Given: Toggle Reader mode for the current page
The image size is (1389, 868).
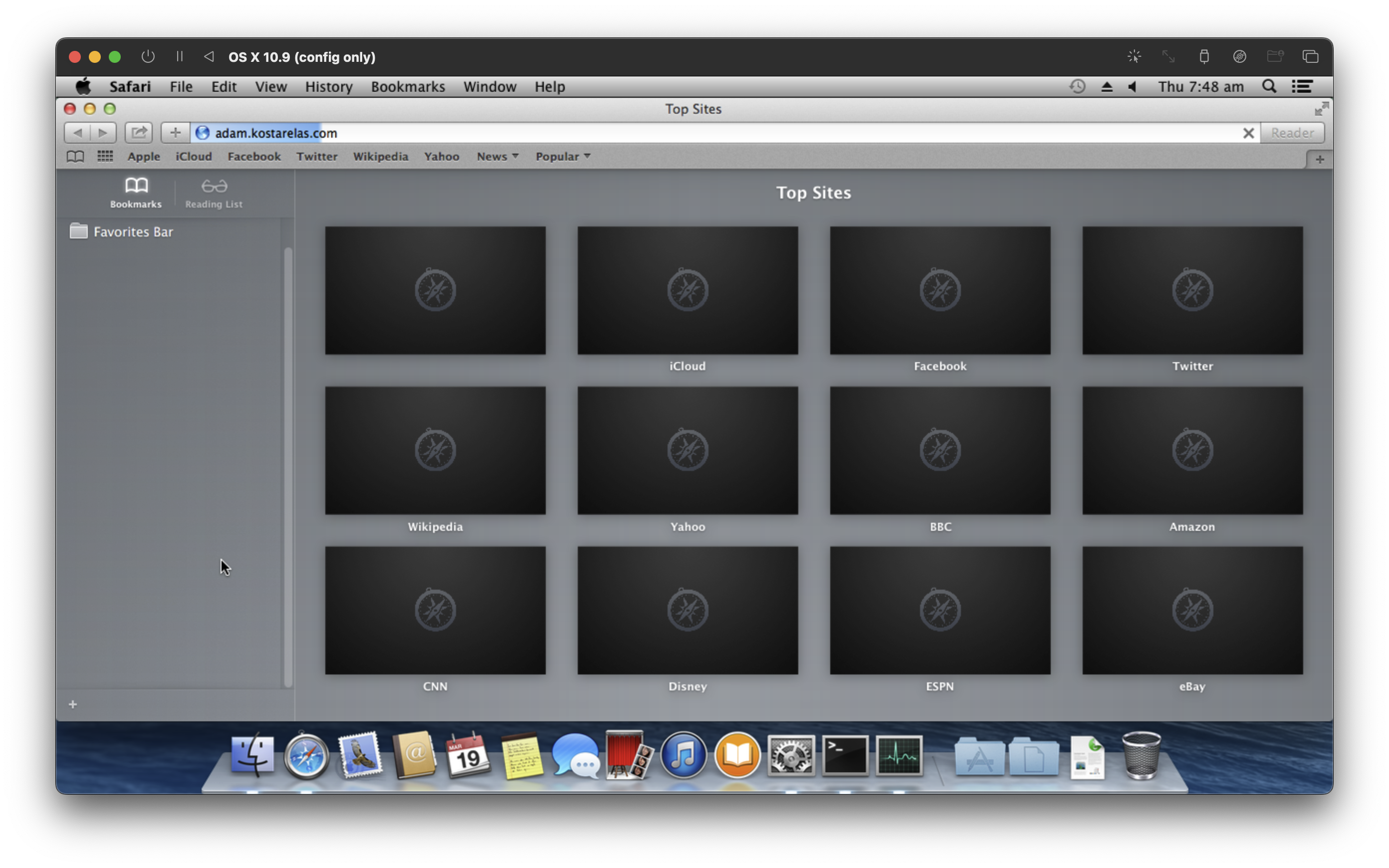Looking at the screenshot, I should (1291, 133).
